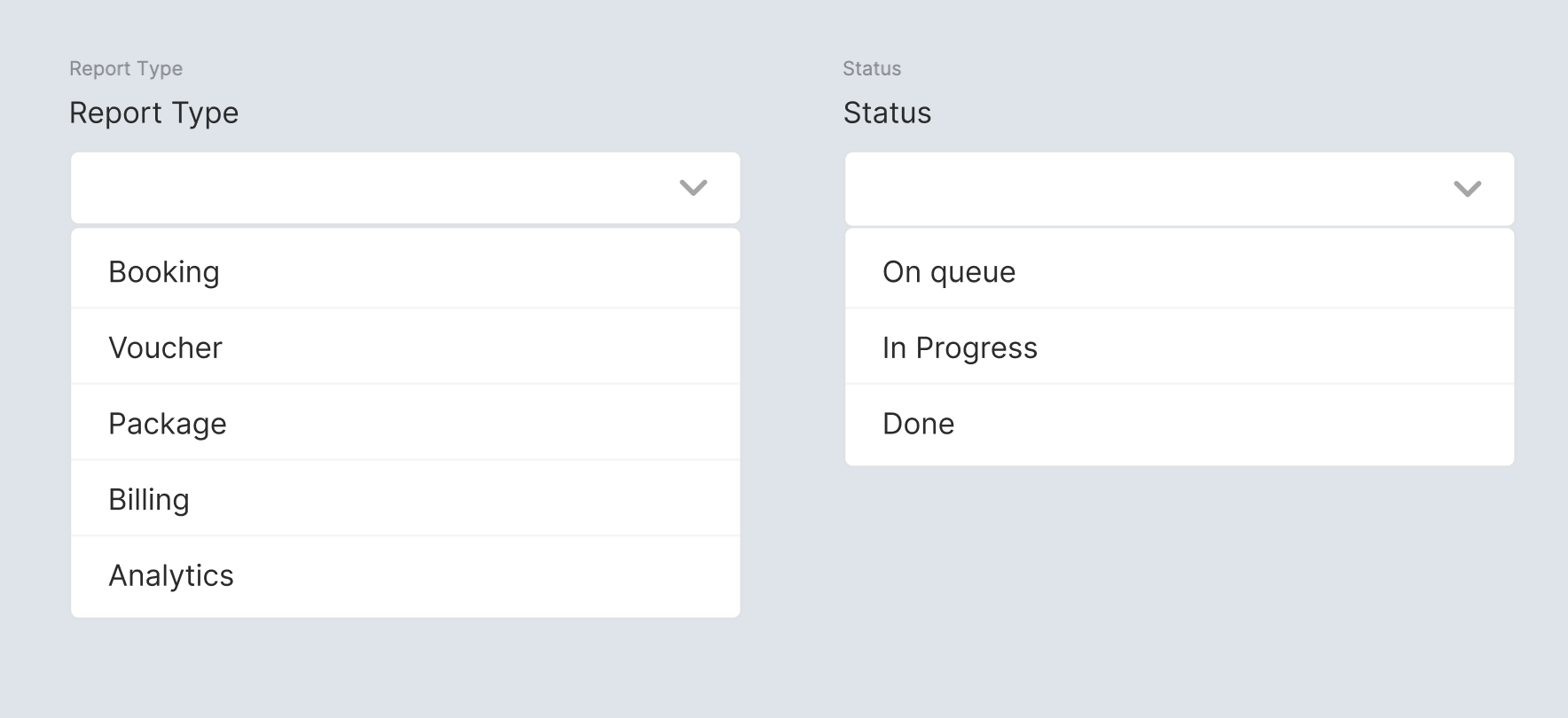Screen dimensions: 1568x718
Task: Click empty gray area below the Done option
Action: click(1180, 567)
